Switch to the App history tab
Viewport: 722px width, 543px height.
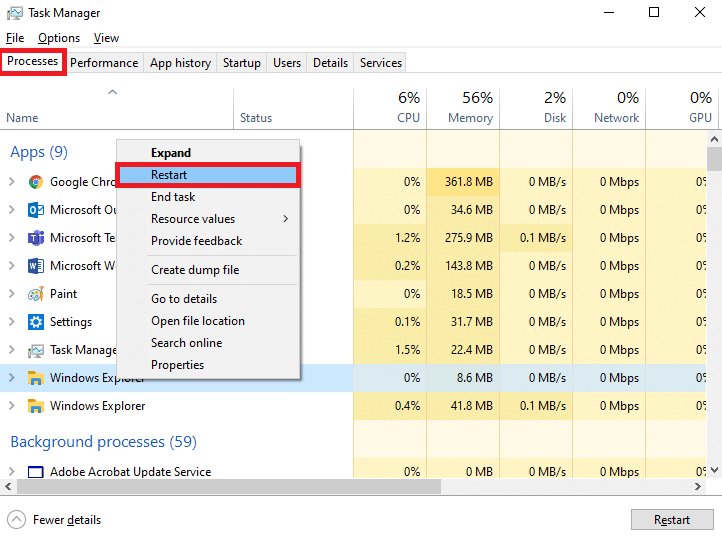tap(180, 63)
